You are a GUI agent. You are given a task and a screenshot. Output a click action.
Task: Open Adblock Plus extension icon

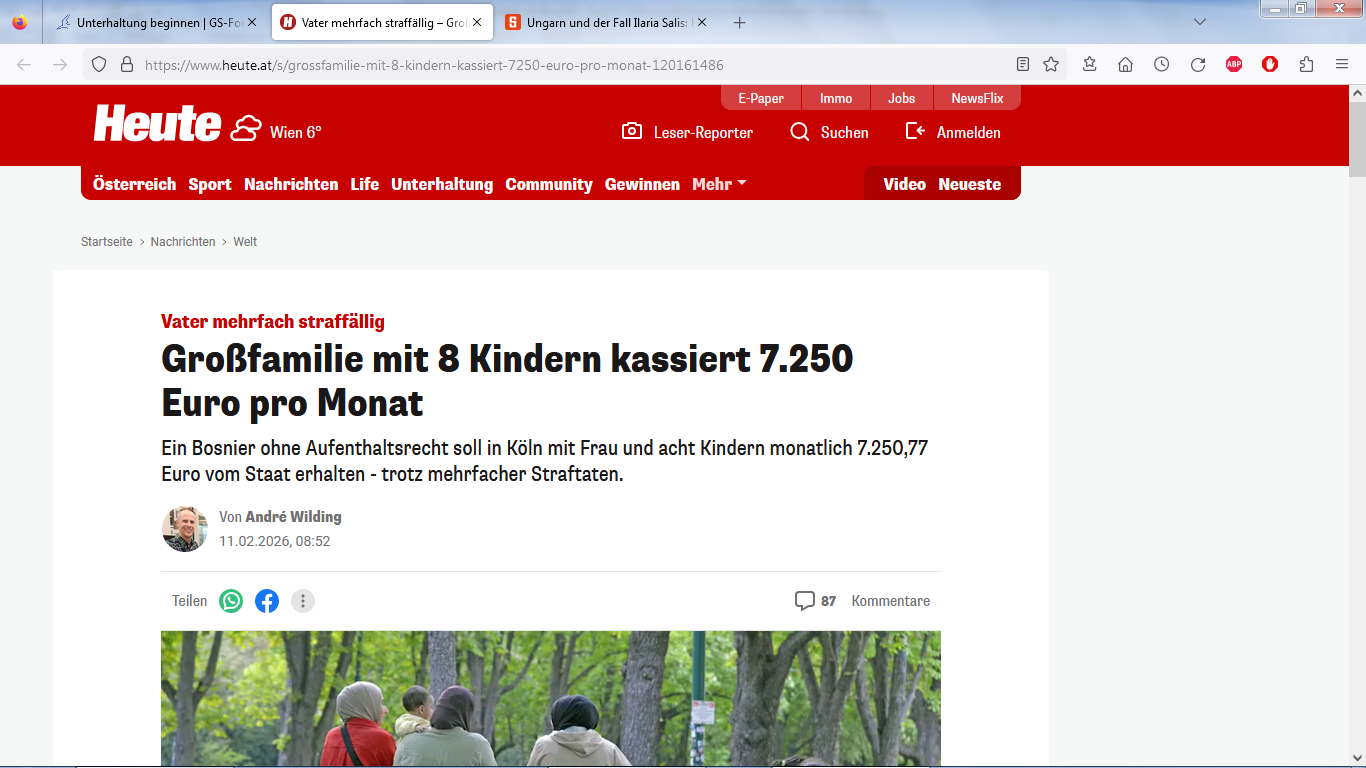click(x=1234, y=65)
